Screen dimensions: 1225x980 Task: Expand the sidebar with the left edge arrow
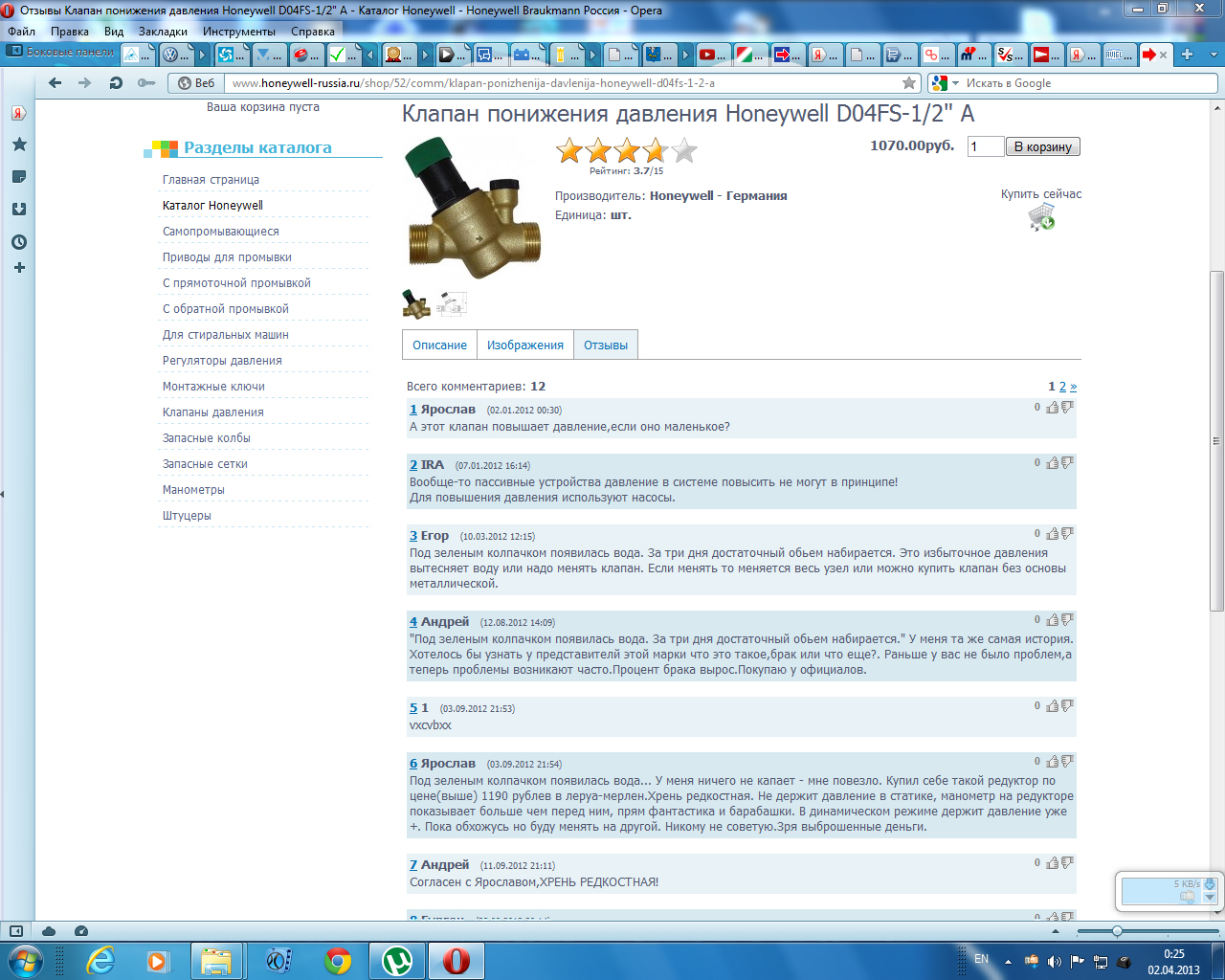point(2,494)
